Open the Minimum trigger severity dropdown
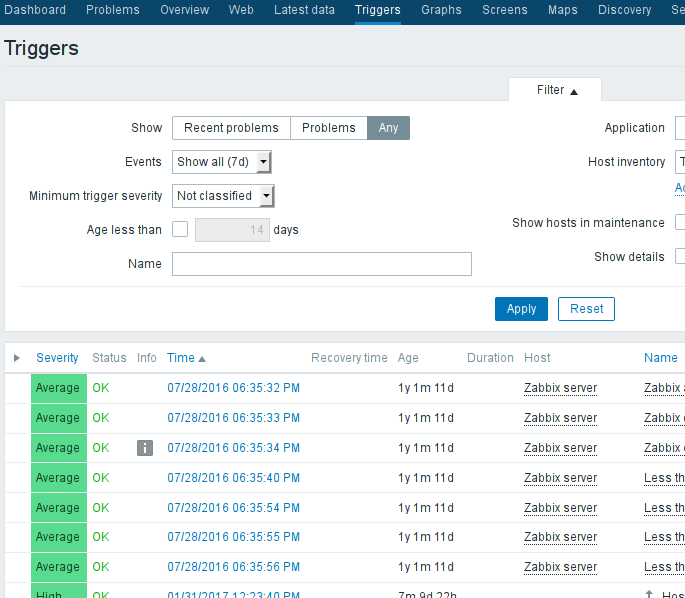Viewport: 685px width, 598px height. click(223, 196)
